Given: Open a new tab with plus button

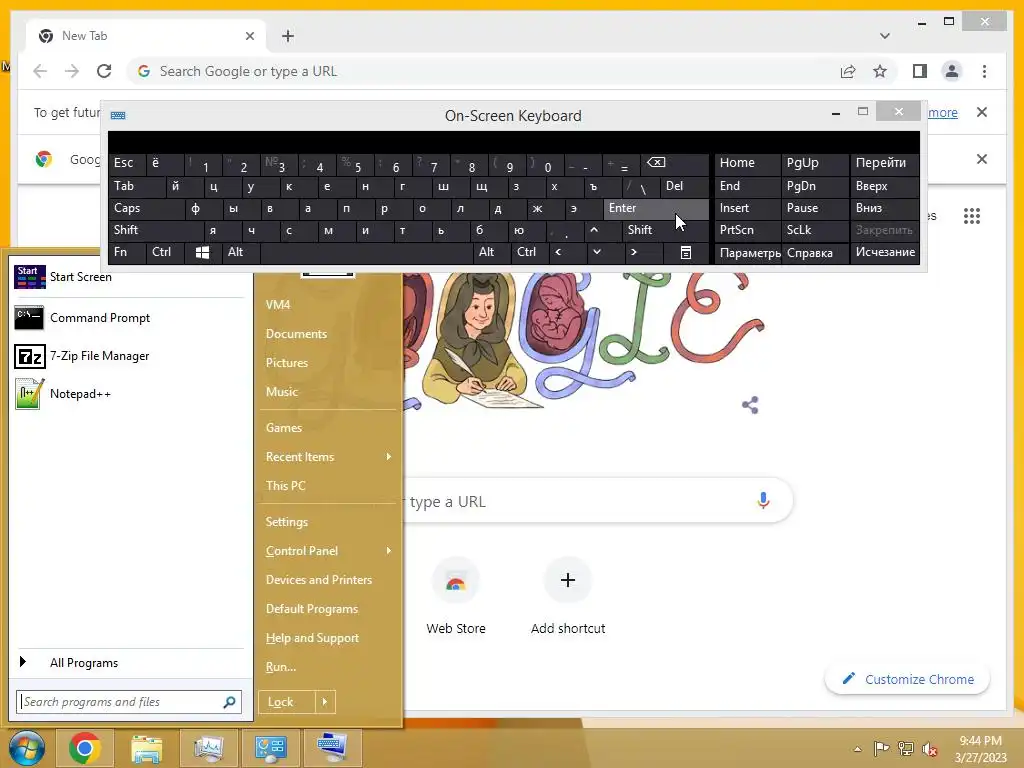Looking at the screenshot, I should click(288, 36).
